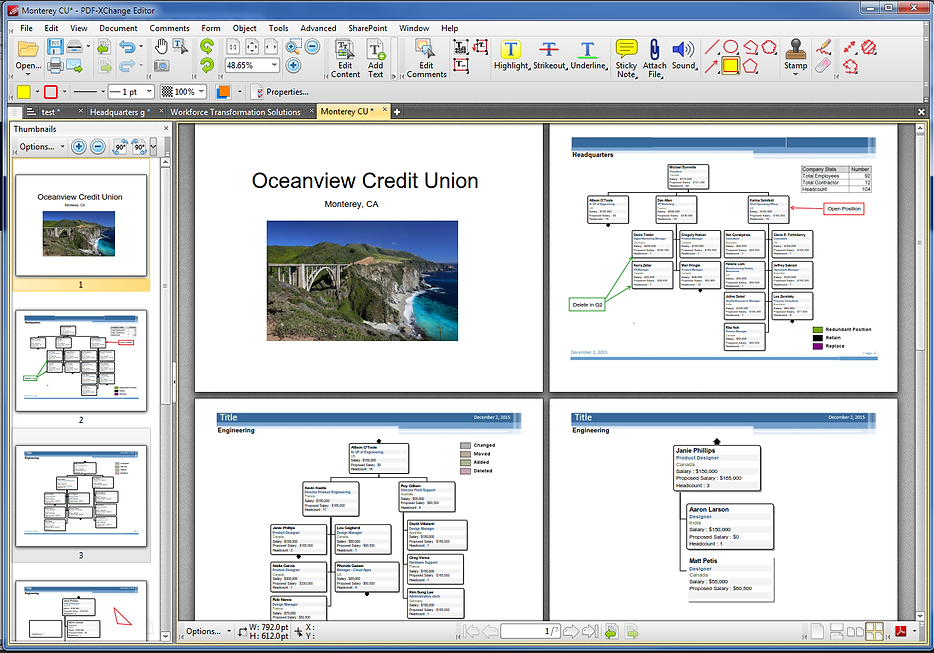Image resolution: width=934 pixels, height=653 pixels.
Task: Toggle the Highlight text tool
Action: (x=511, y=55)
